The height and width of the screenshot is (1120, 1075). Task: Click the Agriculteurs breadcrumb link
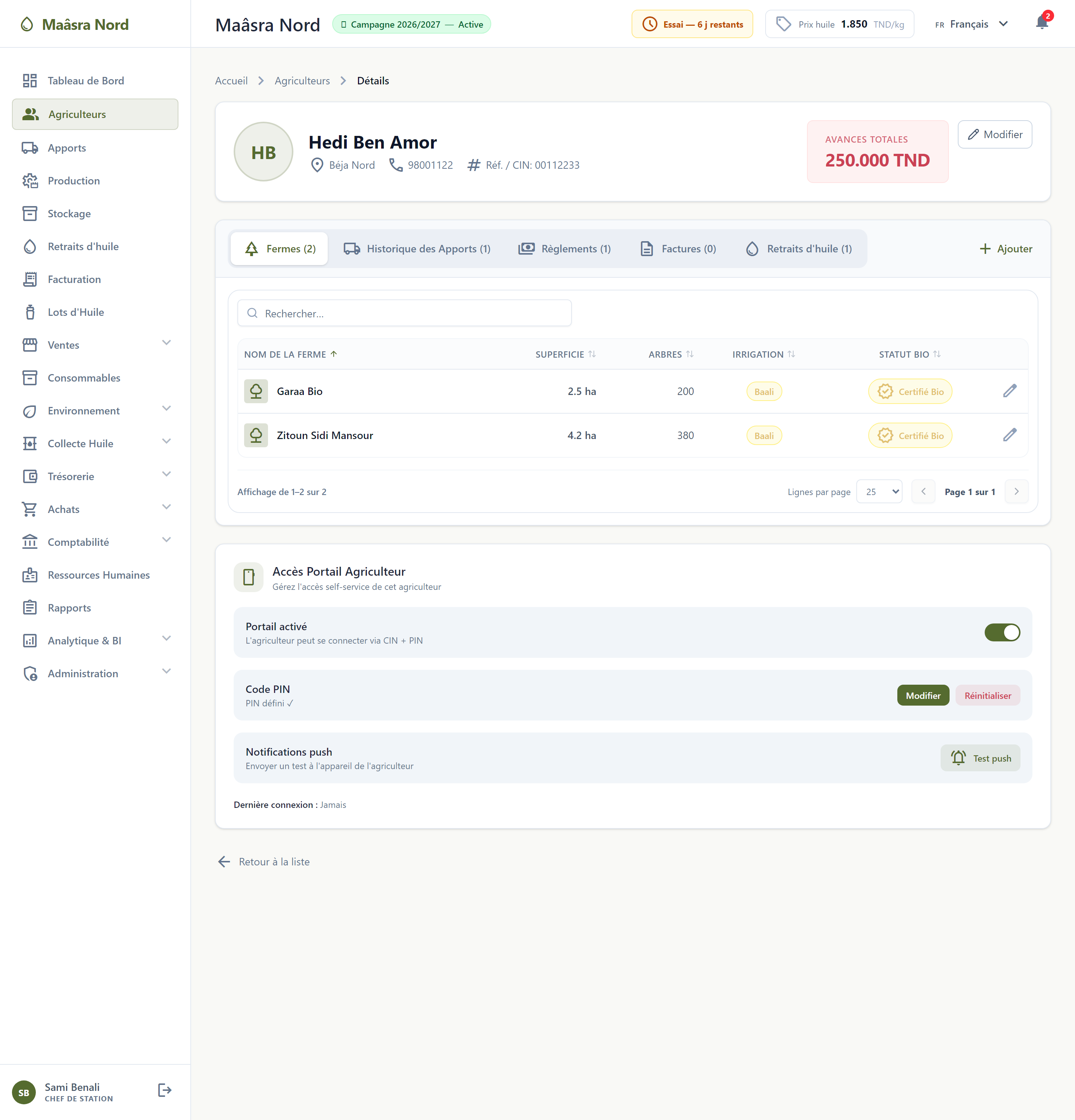click(x=302, y=81)
